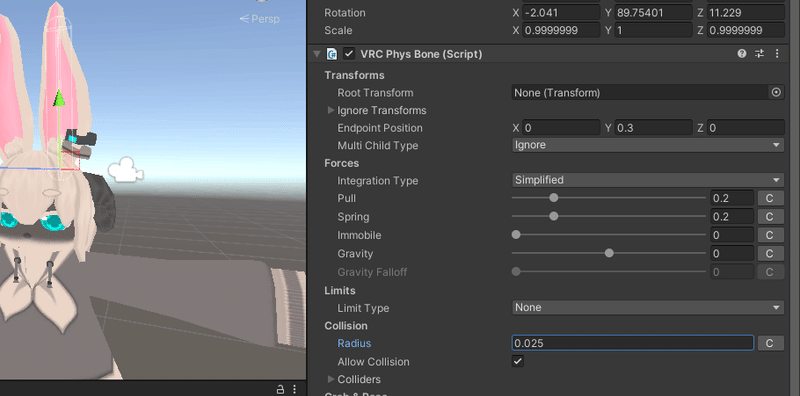Click the Endpoint Position label

[x=380, y=128]
